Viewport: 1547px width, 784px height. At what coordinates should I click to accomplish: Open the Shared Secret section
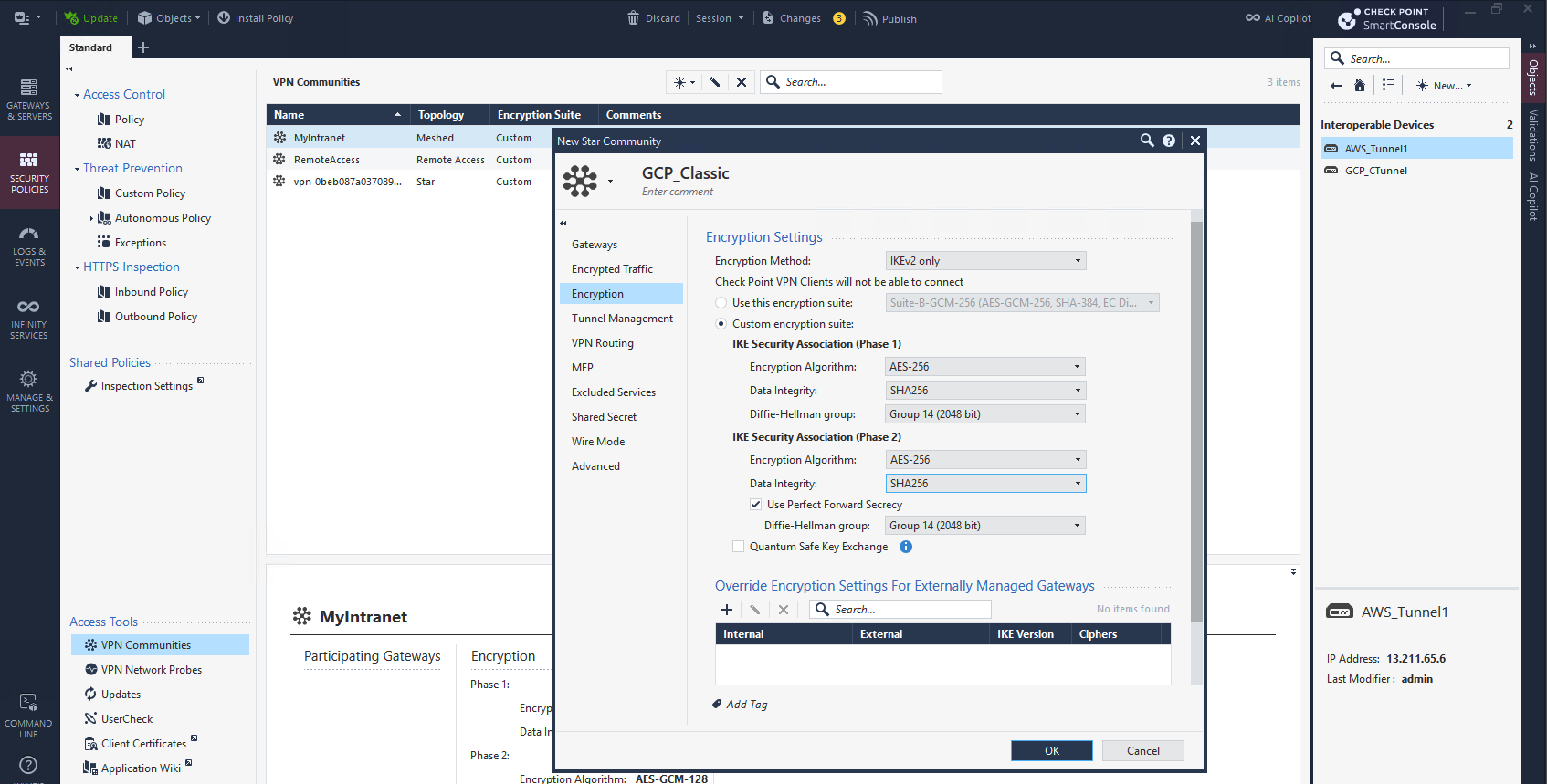pyautogui.click(x=604, y=417)
